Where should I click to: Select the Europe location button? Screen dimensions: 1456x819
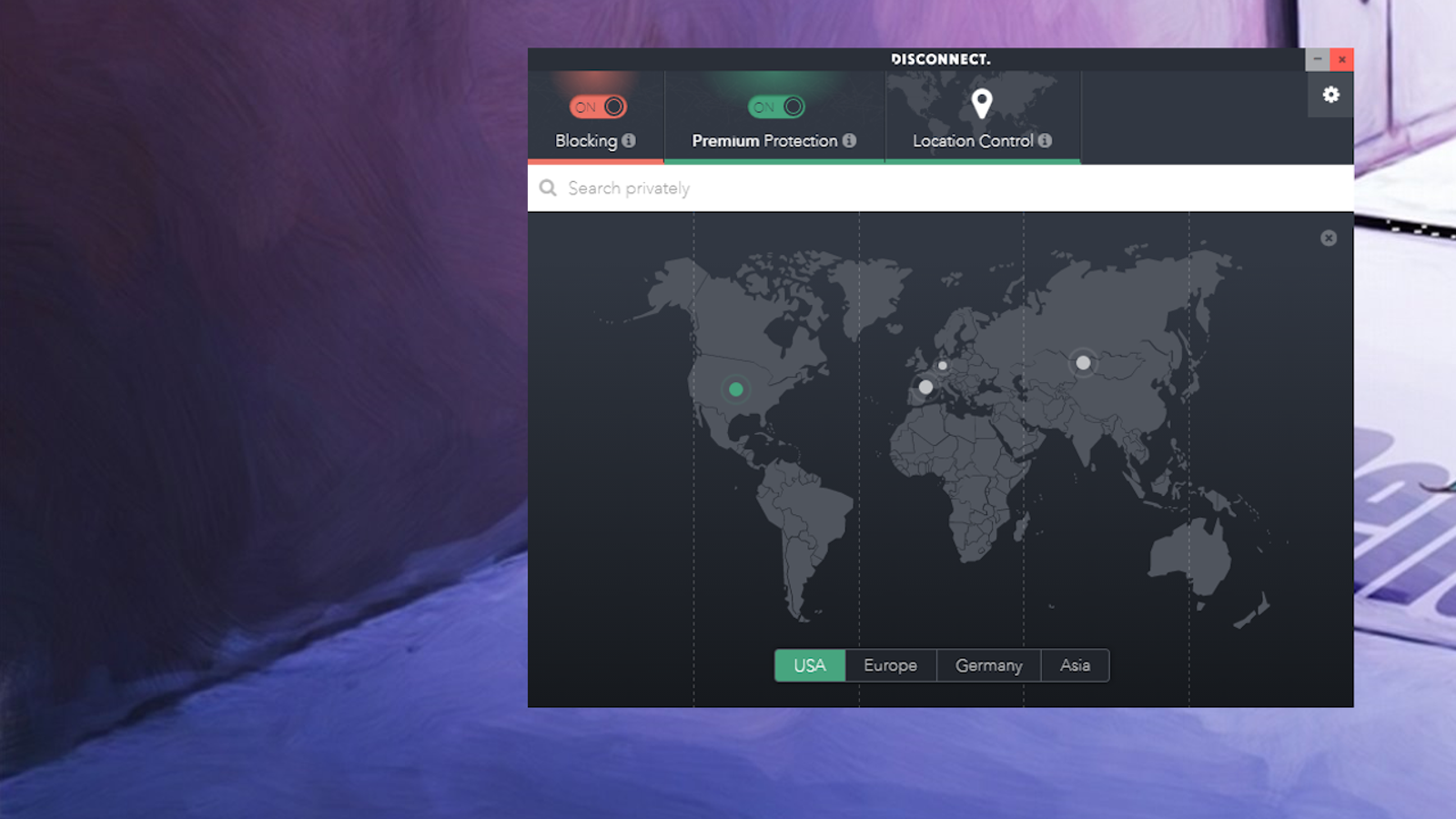[x=891, y=665]
